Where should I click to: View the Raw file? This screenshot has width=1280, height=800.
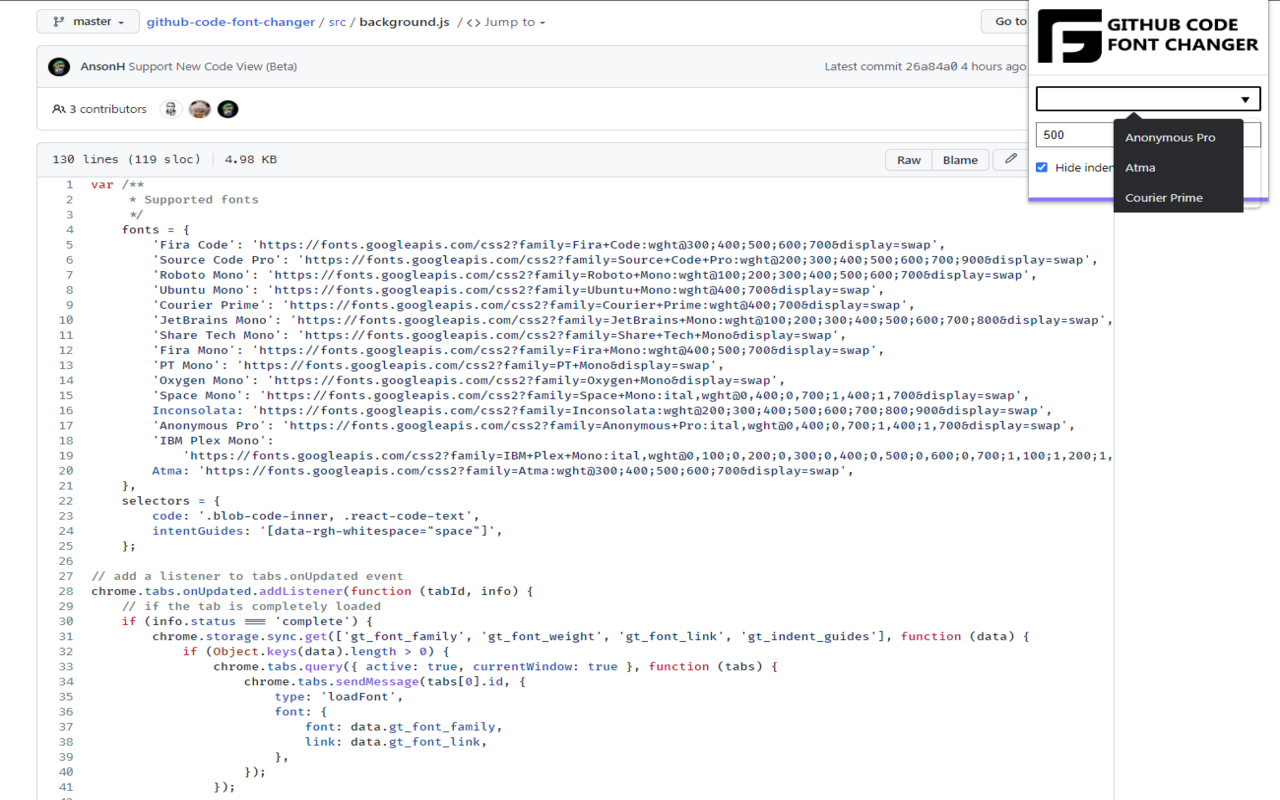tap(909, 160)
